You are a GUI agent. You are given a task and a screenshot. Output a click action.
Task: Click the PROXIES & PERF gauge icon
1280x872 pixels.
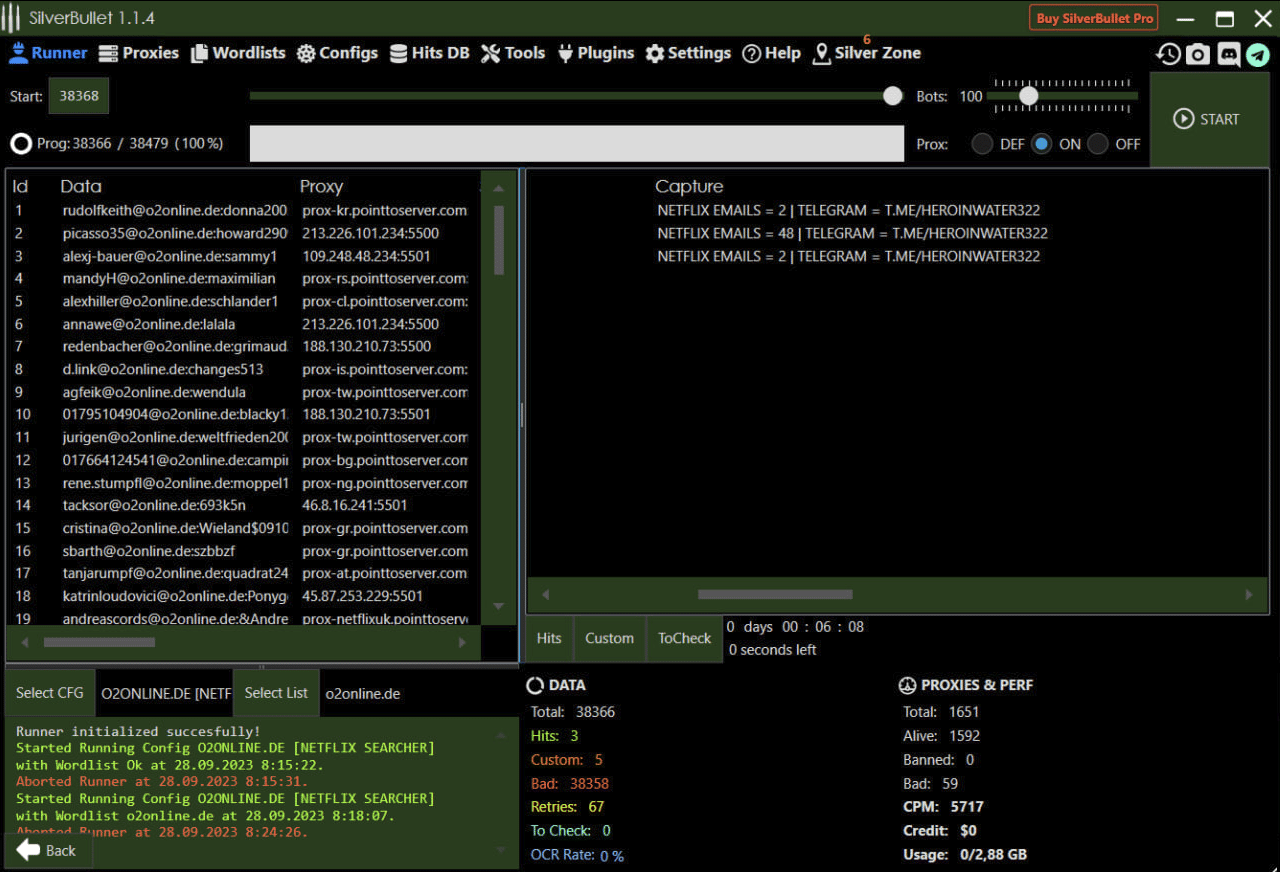click(907, 685)
